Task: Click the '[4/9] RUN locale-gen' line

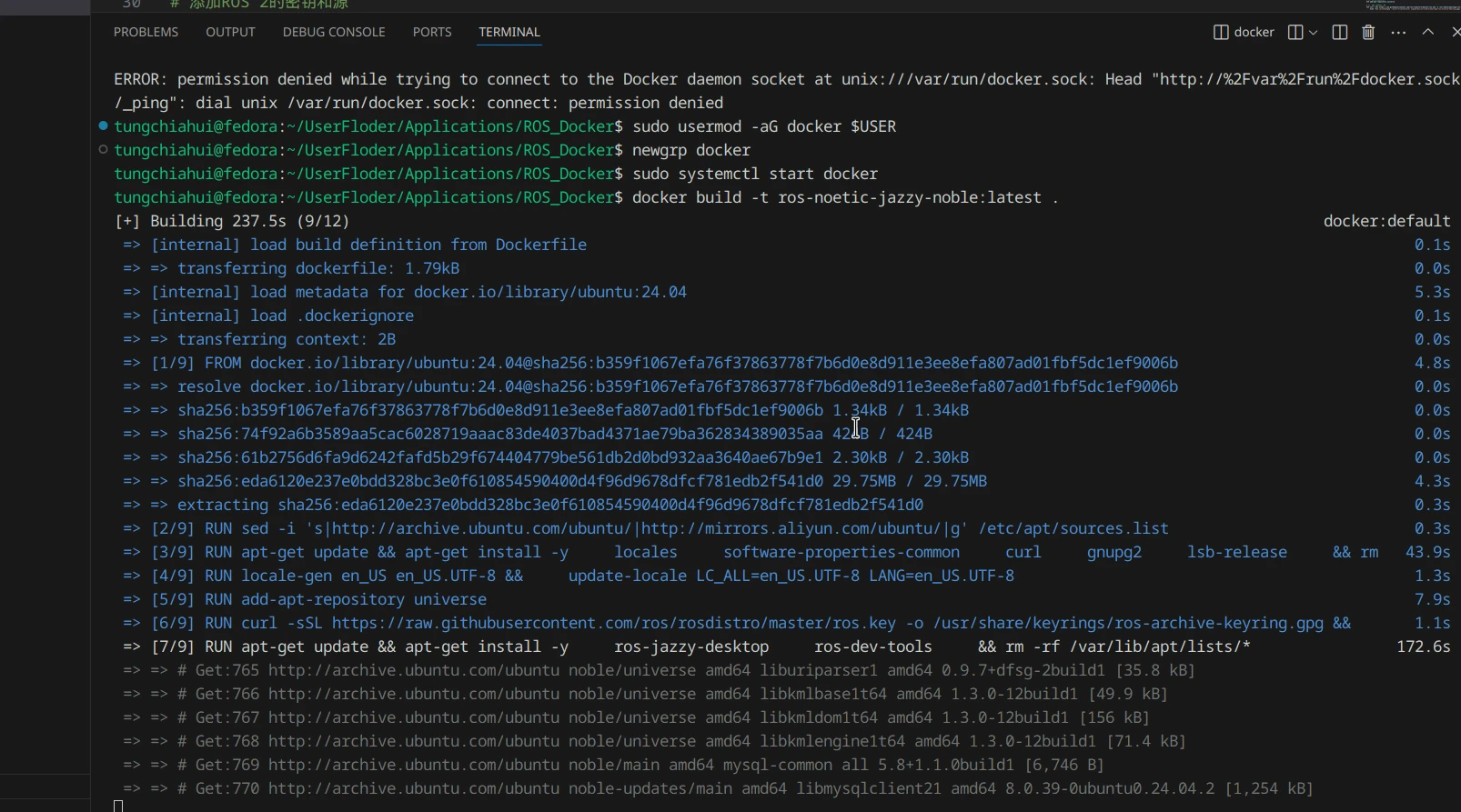Action: click(x=582, y=576)
